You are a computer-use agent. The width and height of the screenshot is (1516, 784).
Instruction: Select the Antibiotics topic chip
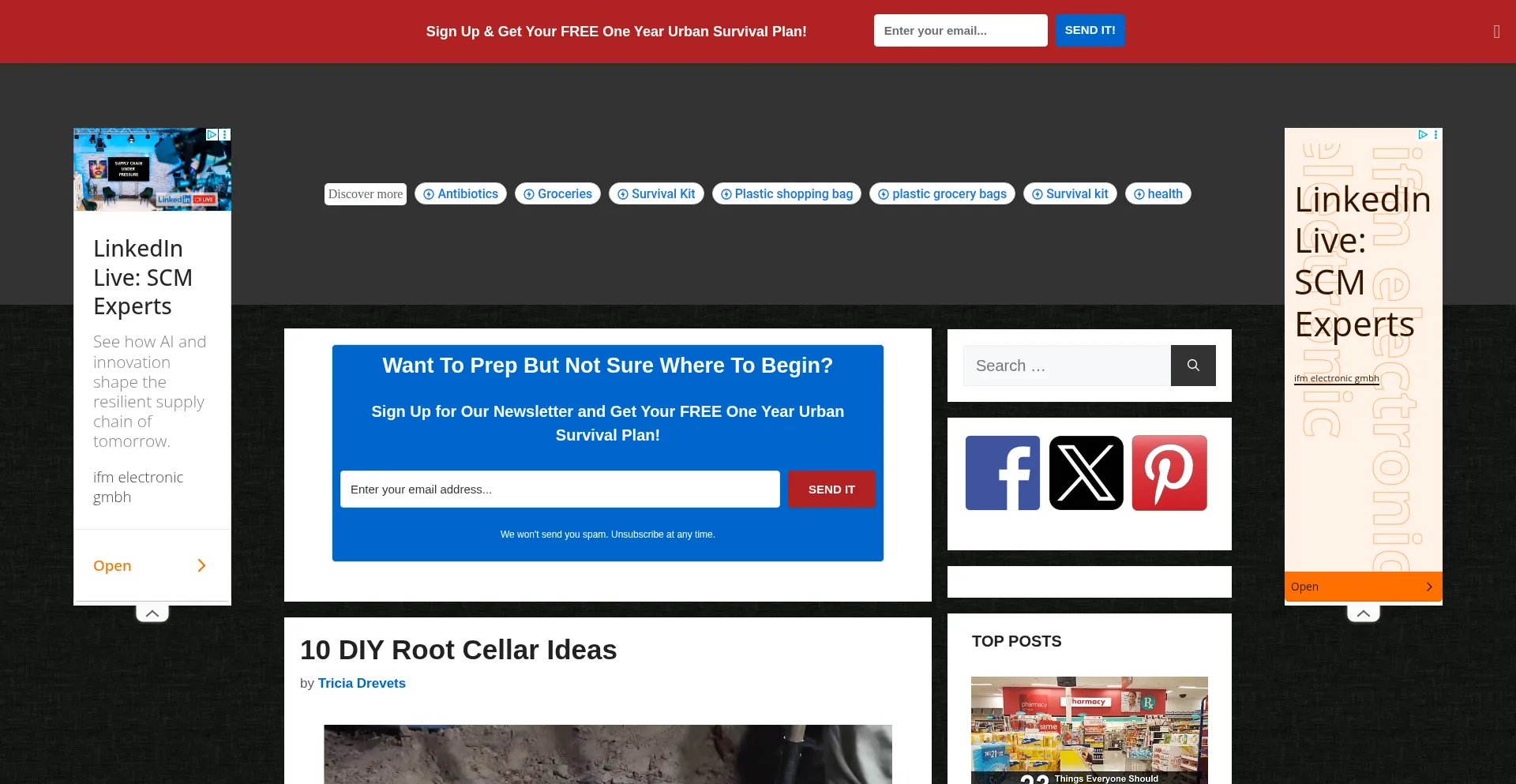(x=461, y=194)
